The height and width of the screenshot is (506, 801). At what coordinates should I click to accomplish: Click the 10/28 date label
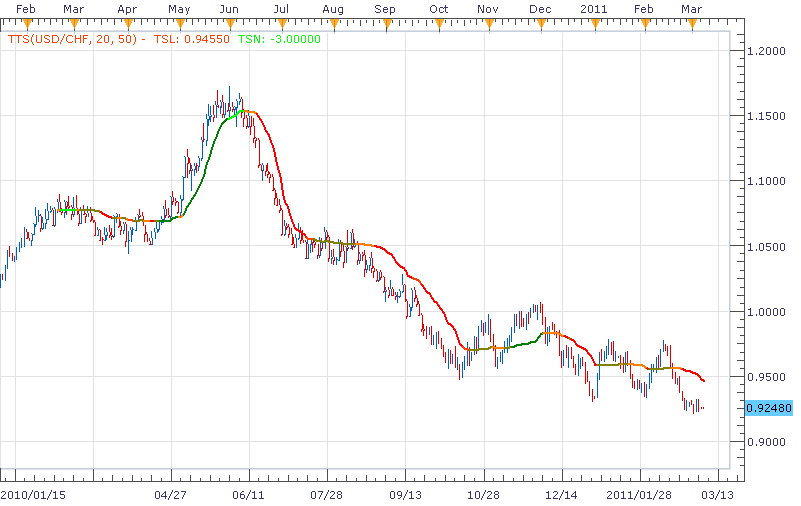[x=483, y=495]
